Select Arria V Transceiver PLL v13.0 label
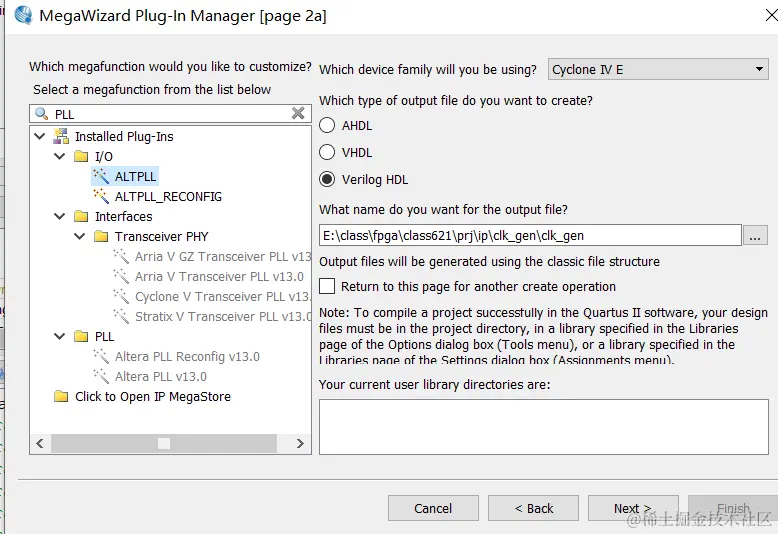The height and width of the screenshot is (534, 778). (219, 276)
